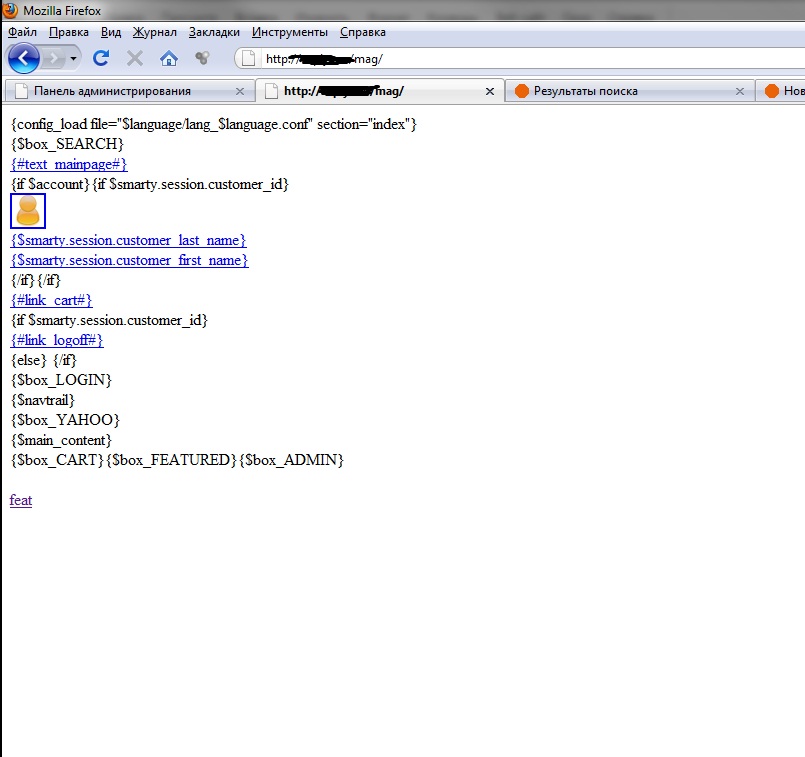
Task: Close the 'Результаты поиска' tab
Action: click(740, 91)
